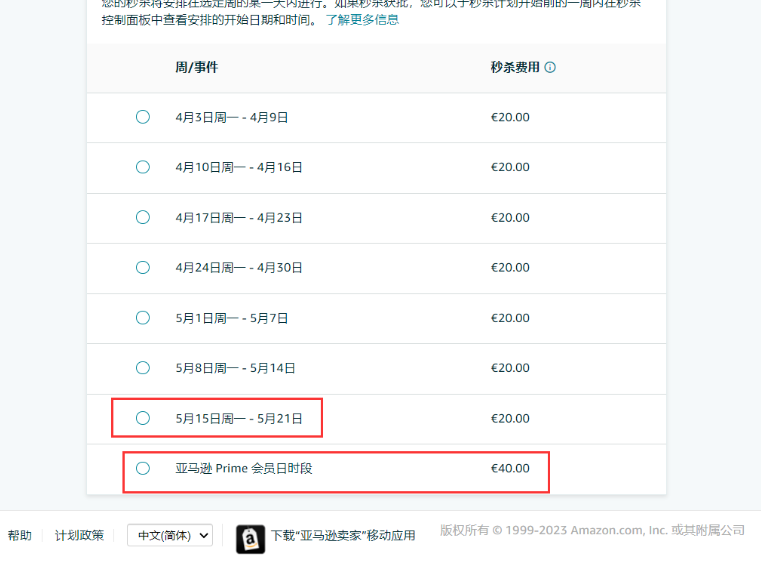Click the 5月15日周一 - 5月21日 date label

pos(239,418)
